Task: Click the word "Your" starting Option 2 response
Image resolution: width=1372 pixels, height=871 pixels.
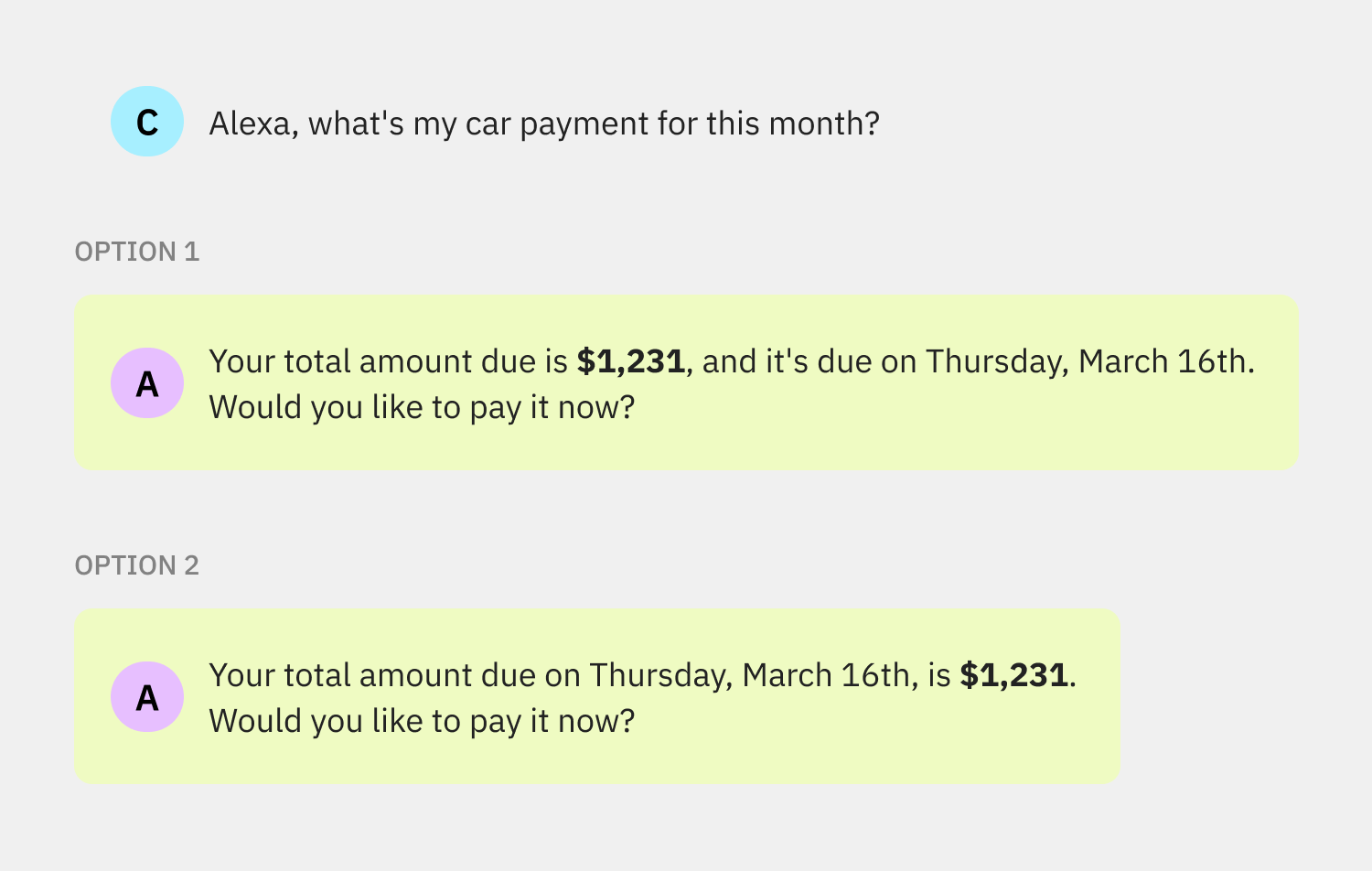Action: tap(241, 675)
